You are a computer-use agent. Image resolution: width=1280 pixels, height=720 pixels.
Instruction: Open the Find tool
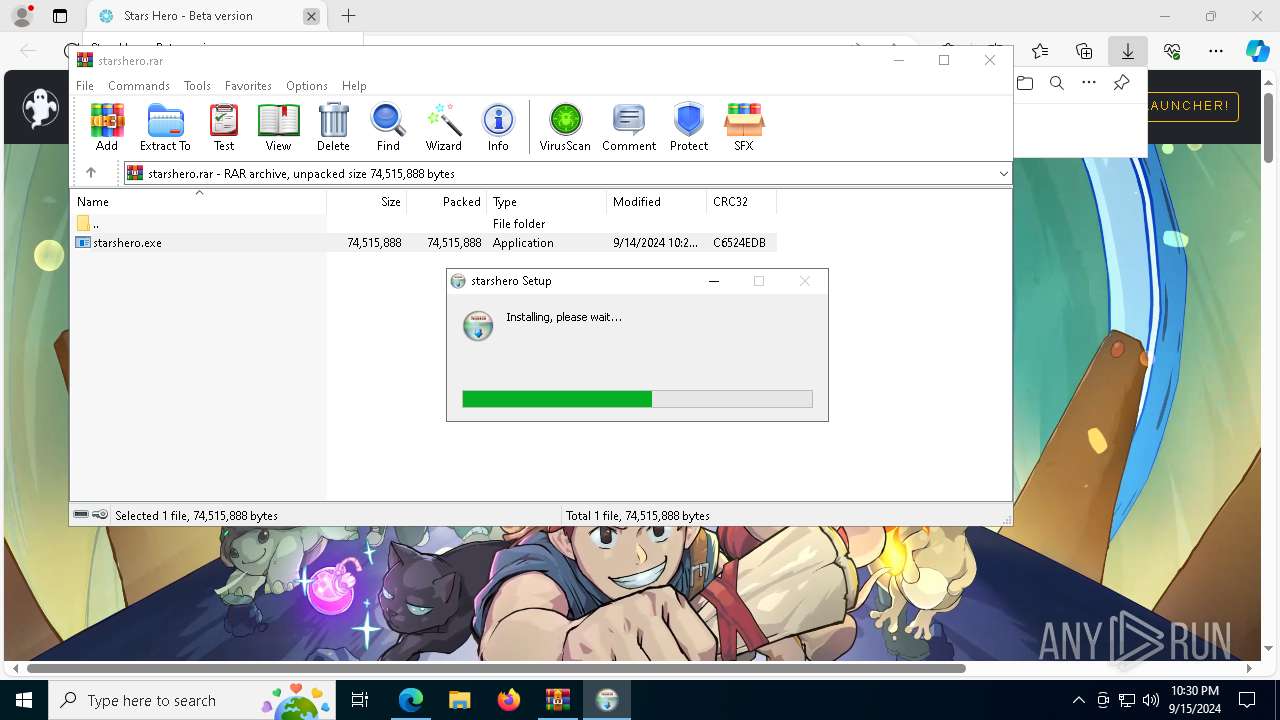click(x=388, y=127)
